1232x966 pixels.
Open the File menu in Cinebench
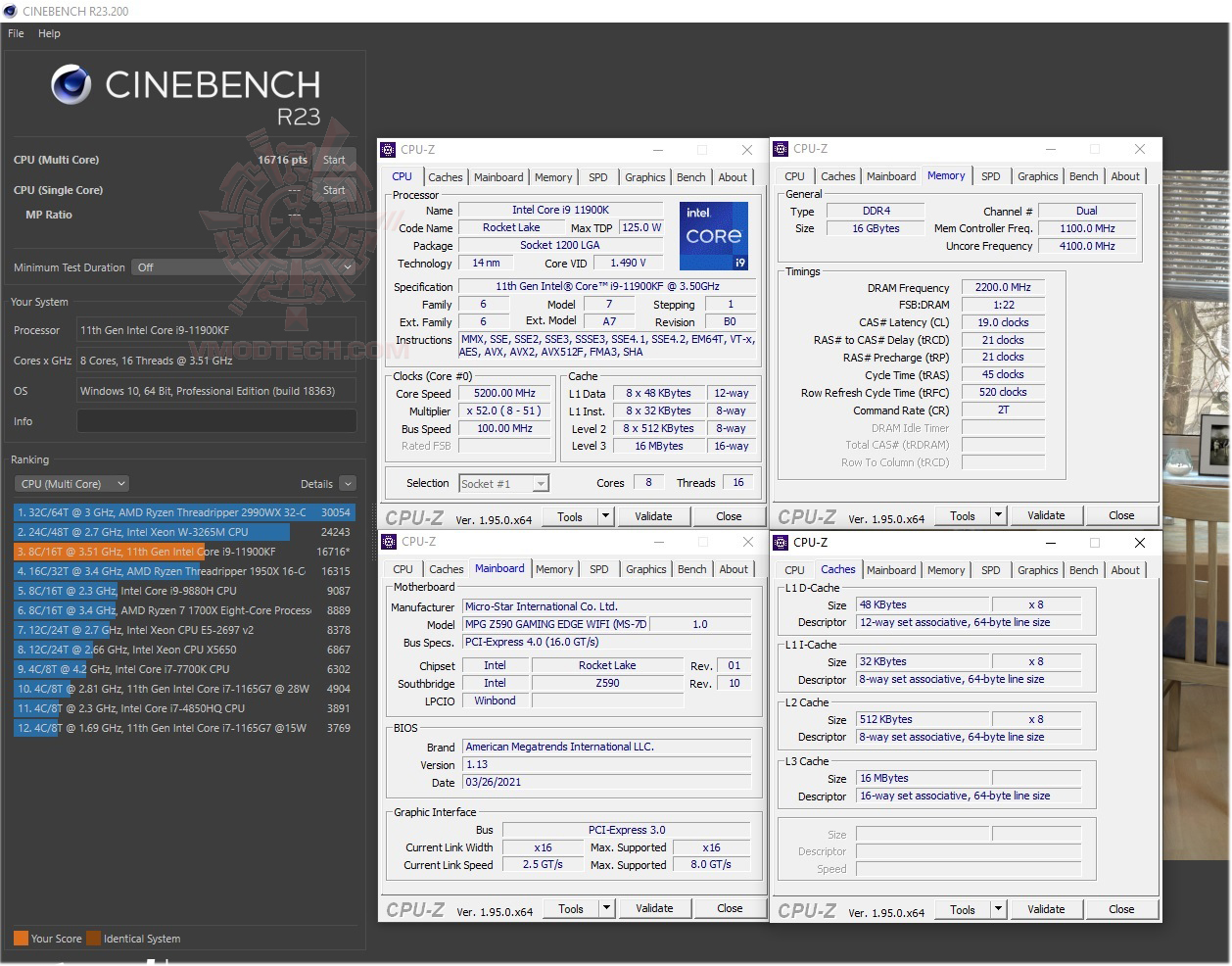click(x=16, y=33)
